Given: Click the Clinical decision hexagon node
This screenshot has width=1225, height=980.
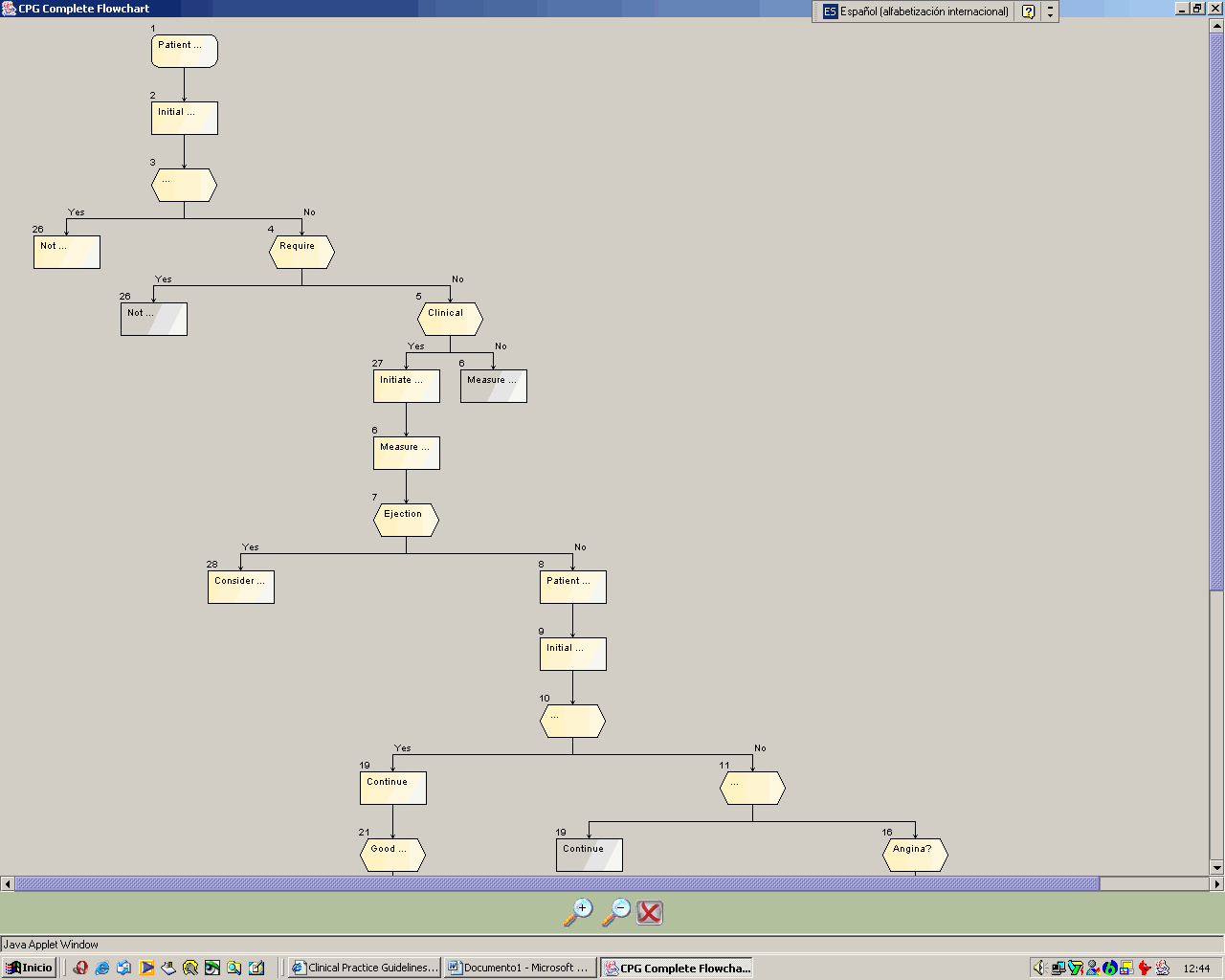Looking at the screenshot, I should 450,319.
